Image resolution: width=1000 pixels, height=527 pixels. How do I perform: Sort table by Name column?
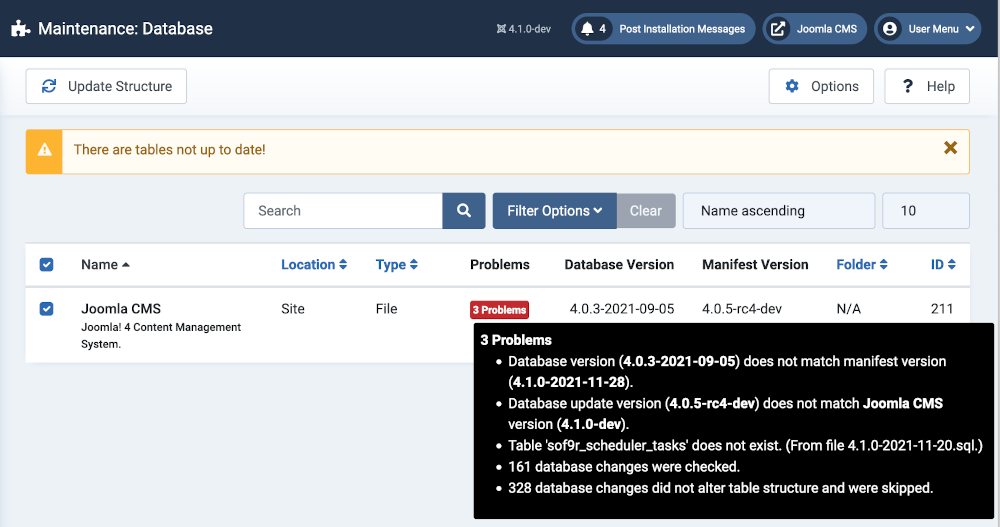click(105, 265)
